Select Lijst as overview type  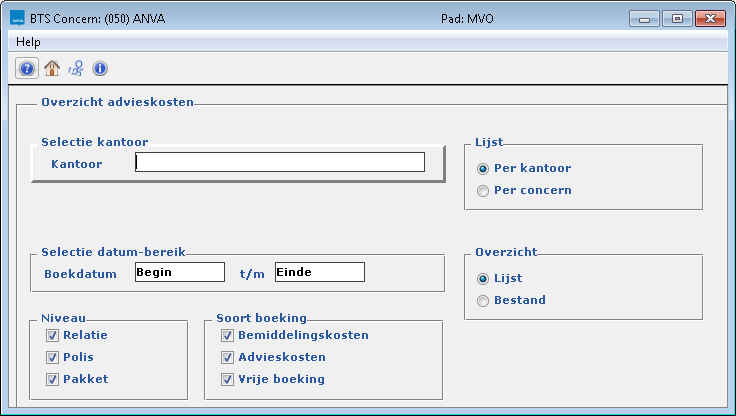tap(484, 278)
